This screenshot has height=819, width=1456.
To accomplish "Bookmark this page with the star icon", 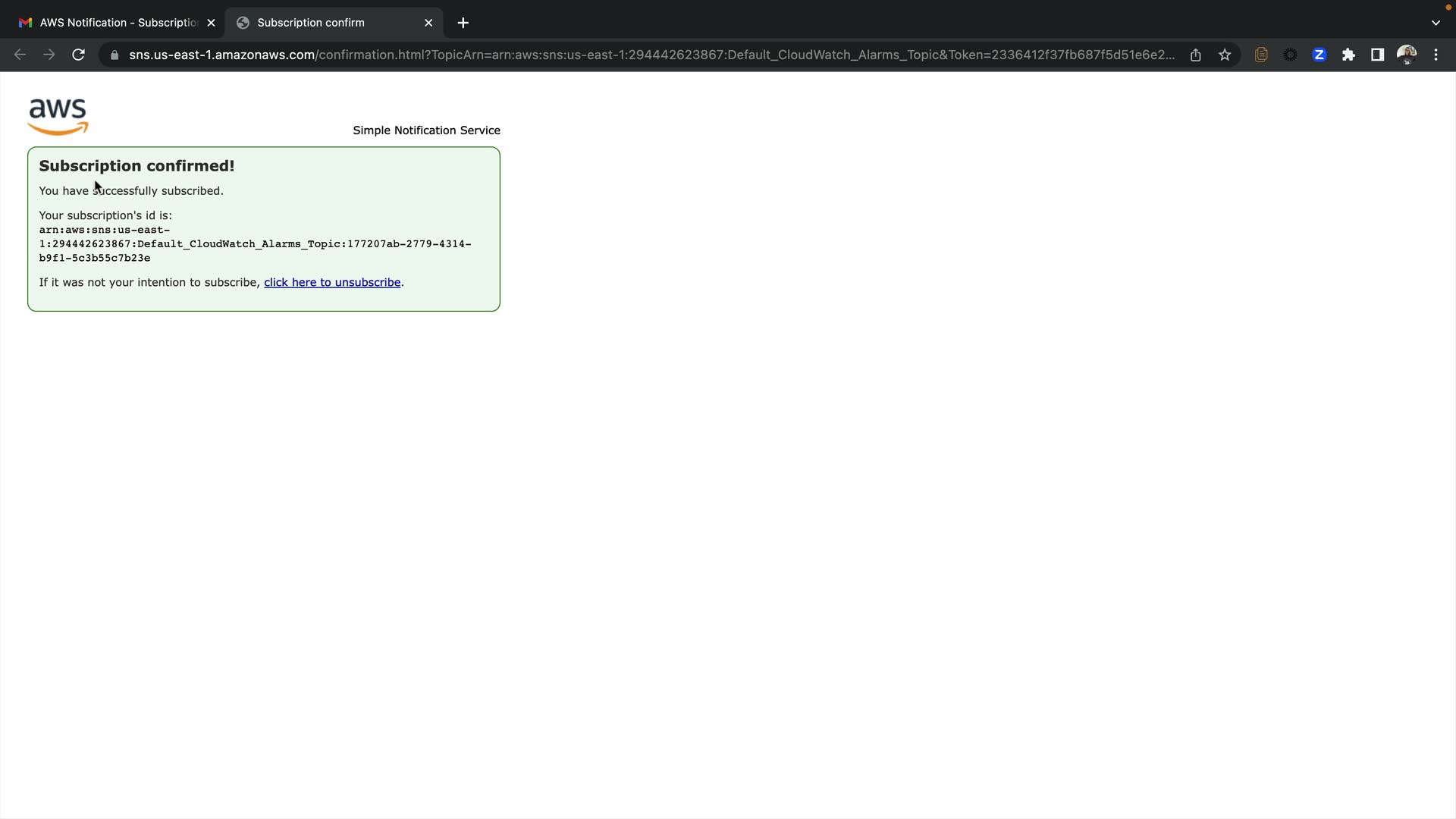I will [1225, 55].
